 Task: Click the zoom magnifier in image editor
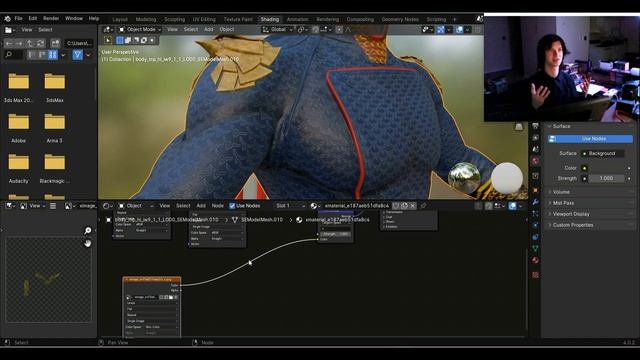point(88,231)
